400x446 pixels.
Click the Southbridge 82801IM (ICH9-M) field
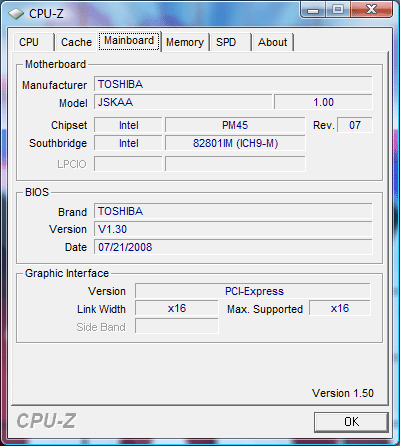click(x=235, y=143)
